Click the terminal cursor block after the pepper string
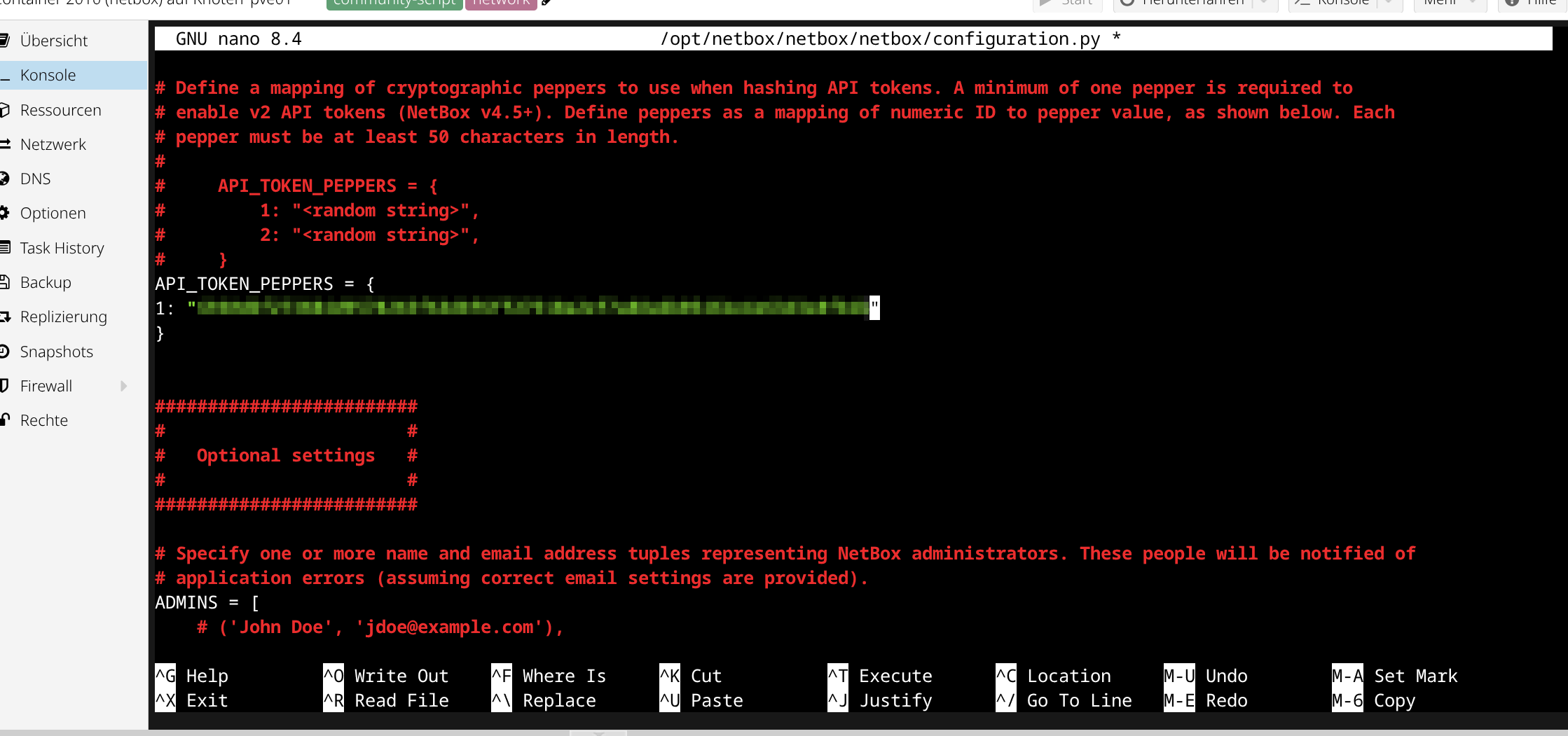Screen dimensions: 1568x736 (x=874, y=308)
